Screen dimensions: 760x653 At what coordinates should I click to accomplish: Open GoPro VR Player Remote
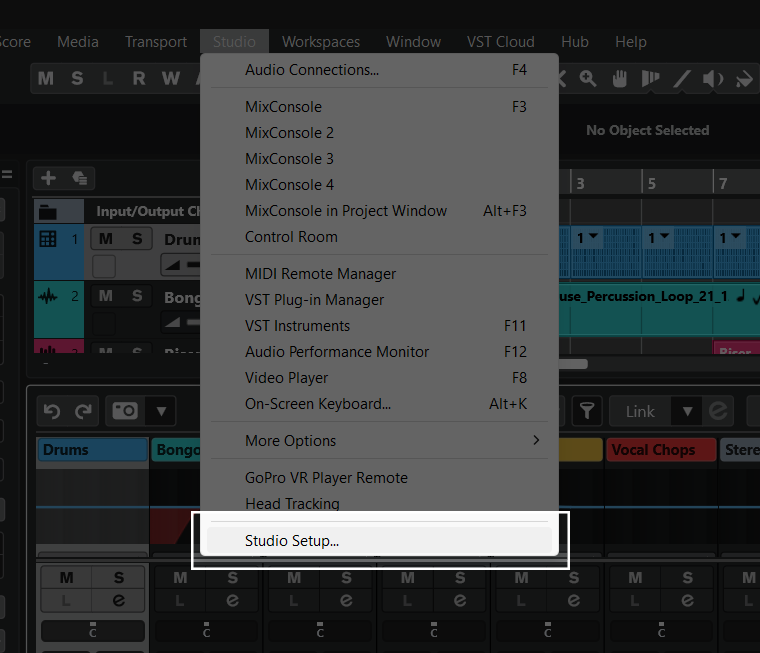tap(379, 478)
